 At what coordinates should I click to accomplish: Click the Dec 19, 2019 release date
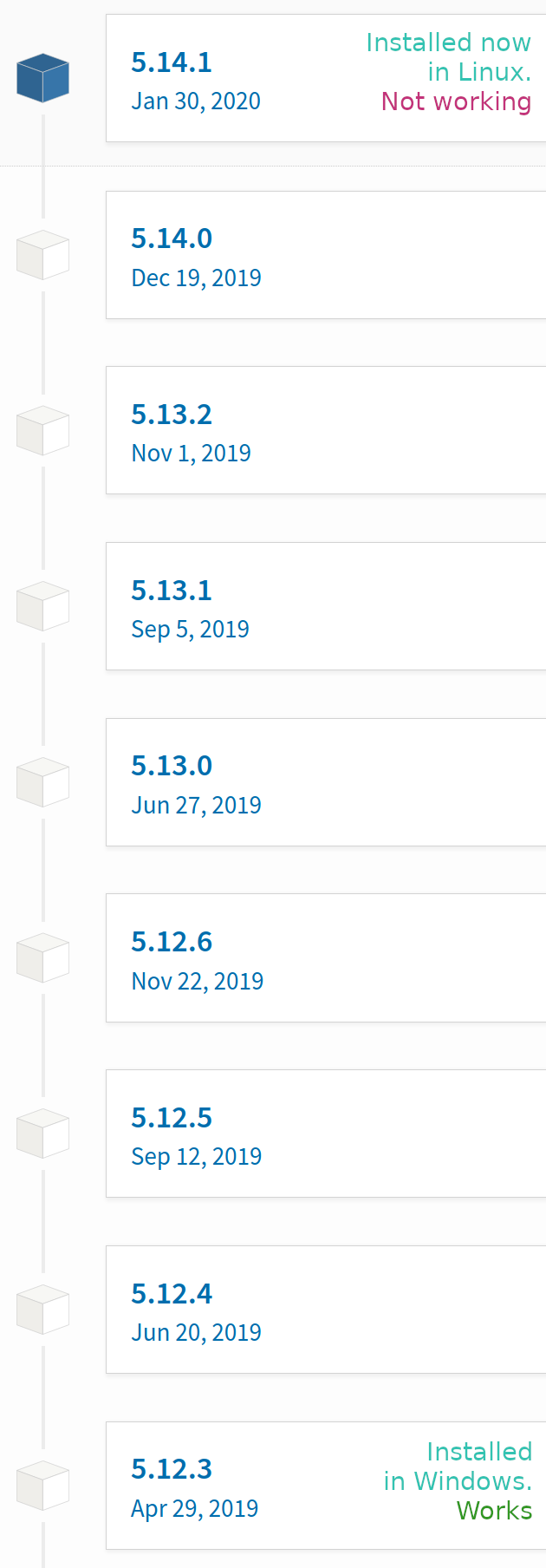[196, 278]
